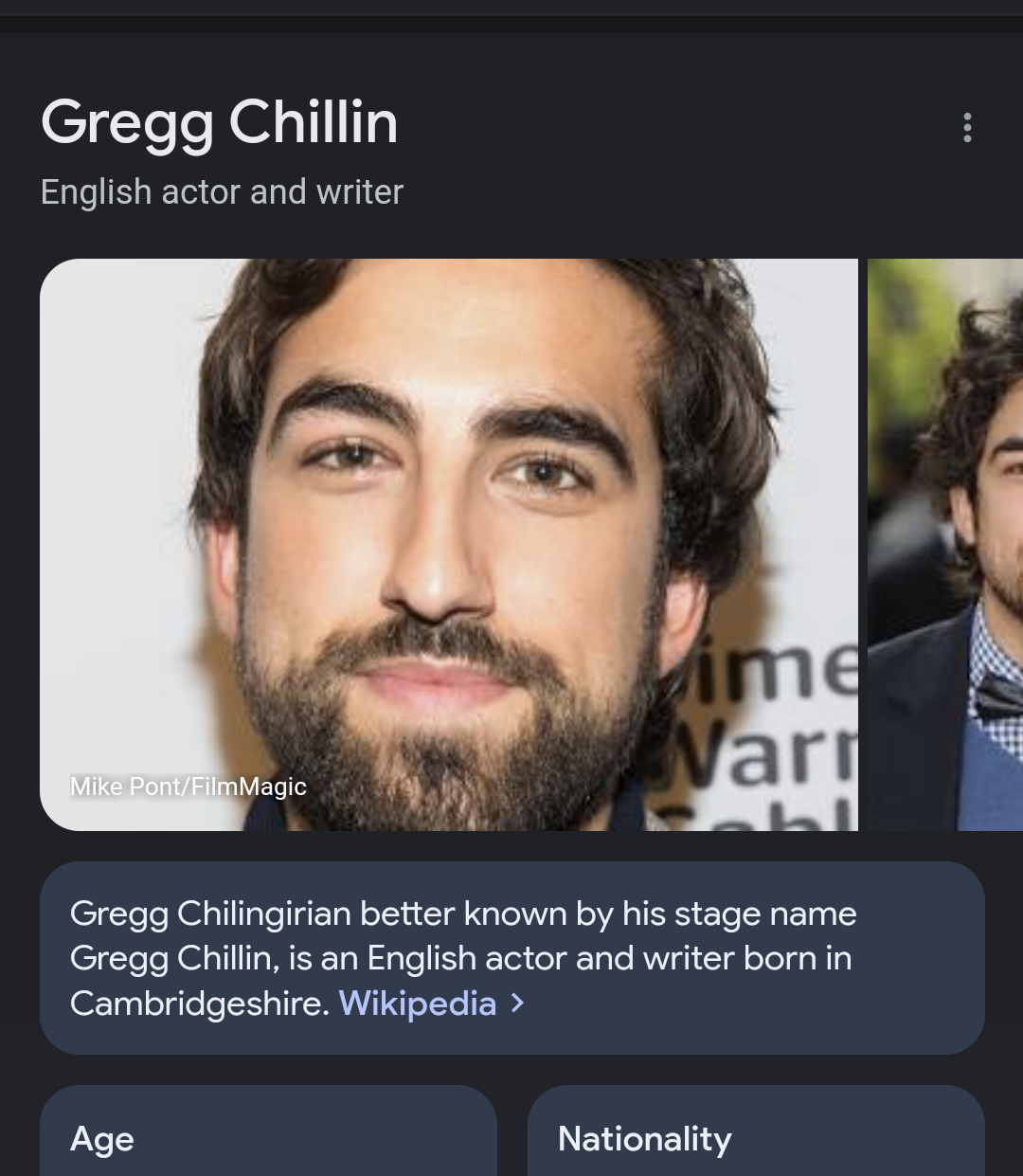Open the main portrait photo of Gregg Chillin
The height and width of the screenshot is (1176, 1023).
click(449, 545)
